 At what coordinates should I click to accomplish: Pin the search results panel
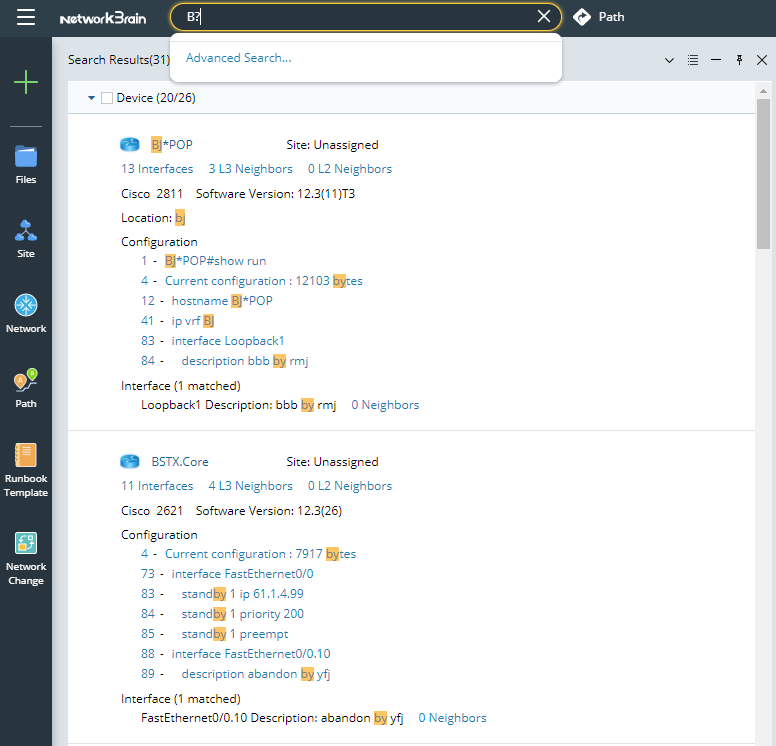[739, 60]
